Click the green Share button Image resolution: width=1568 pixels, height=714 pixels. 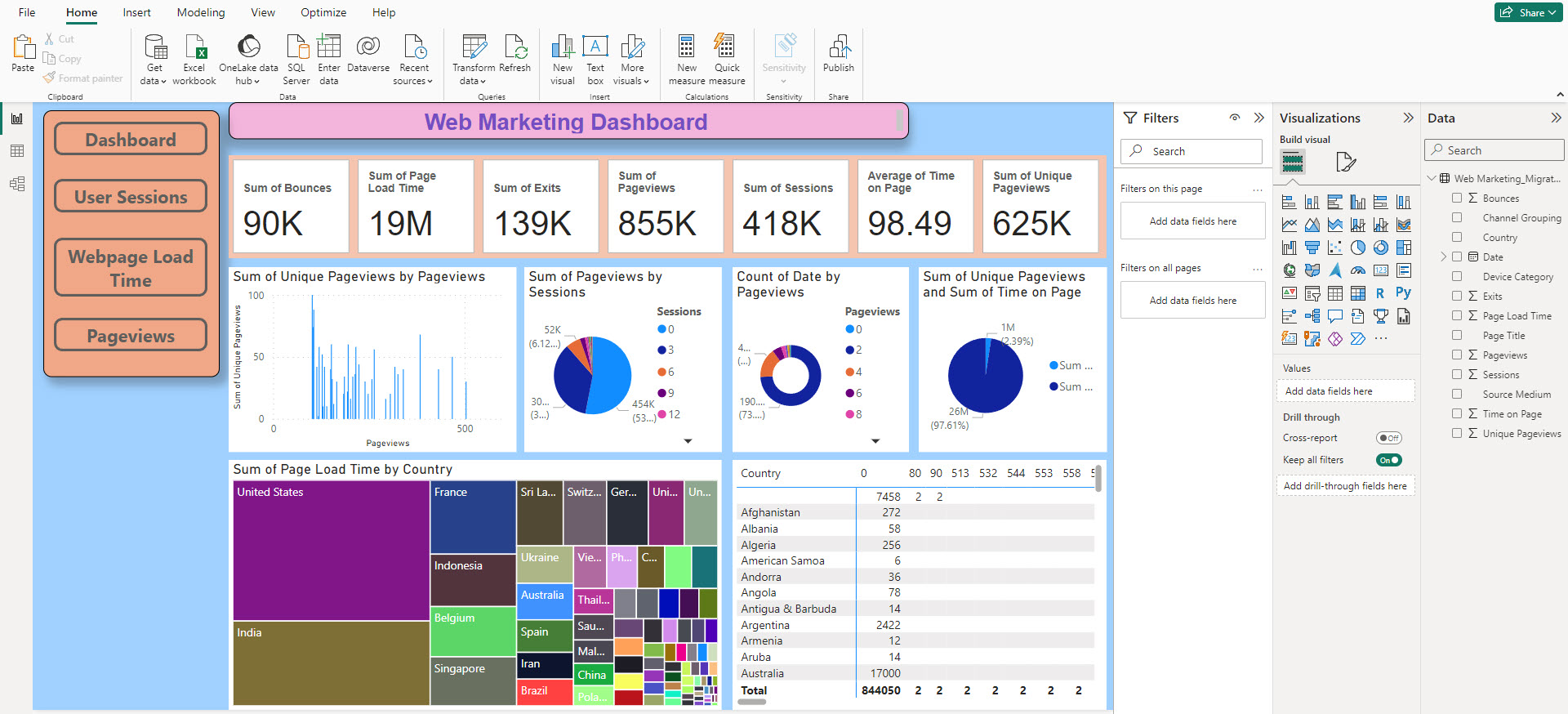point(1528,12)
